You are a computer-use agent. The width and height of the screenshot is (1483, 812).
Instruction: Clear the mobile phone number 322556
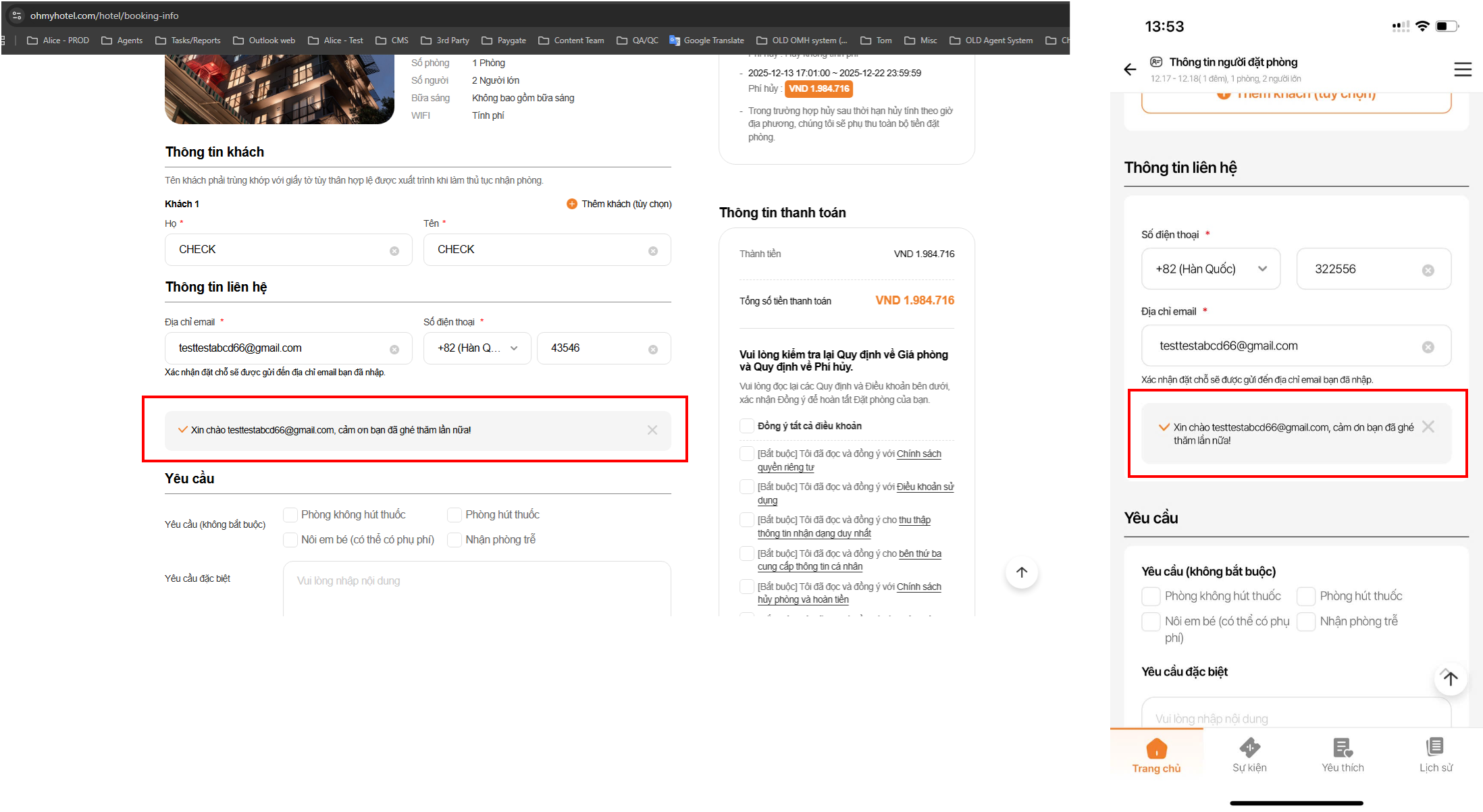pos(1428,270)
